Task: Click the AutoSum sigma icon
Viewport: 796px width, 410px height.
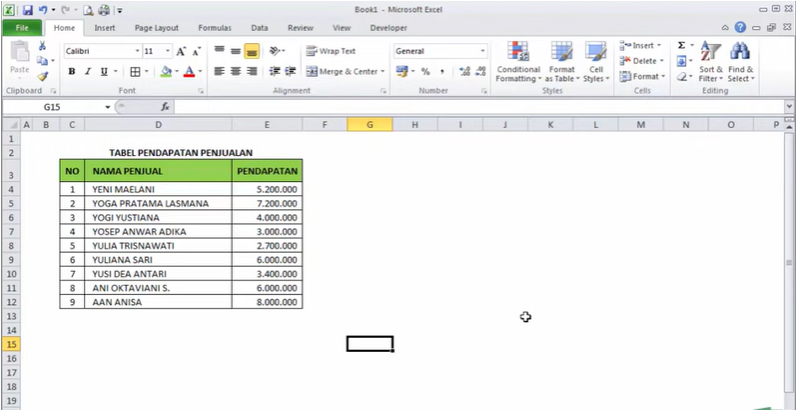Action: (x=681, y=46)
